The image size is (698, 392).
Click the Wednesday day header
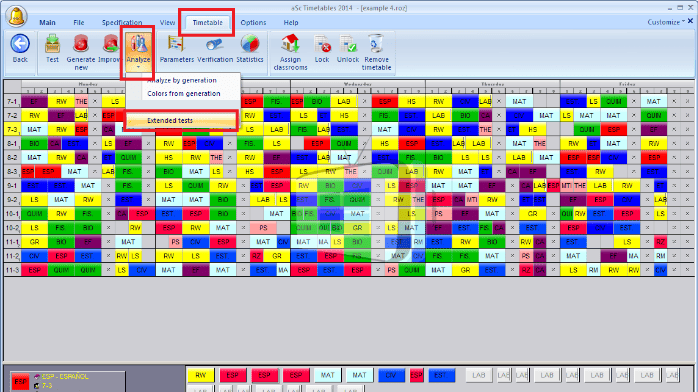pos(358,84)
